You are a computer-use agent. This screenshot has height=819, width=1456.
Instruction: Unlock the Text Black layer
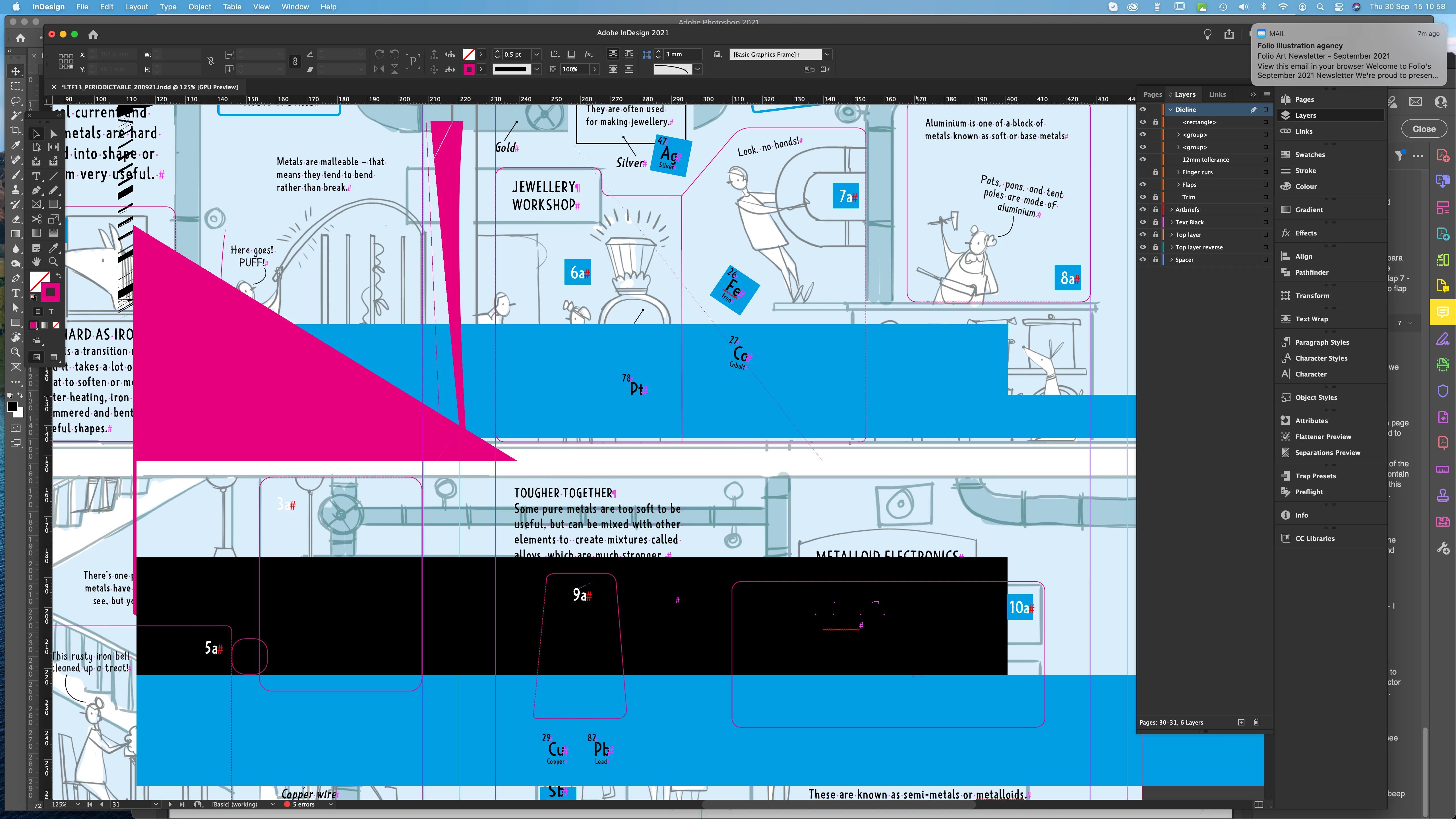[x=1155, y=222]
